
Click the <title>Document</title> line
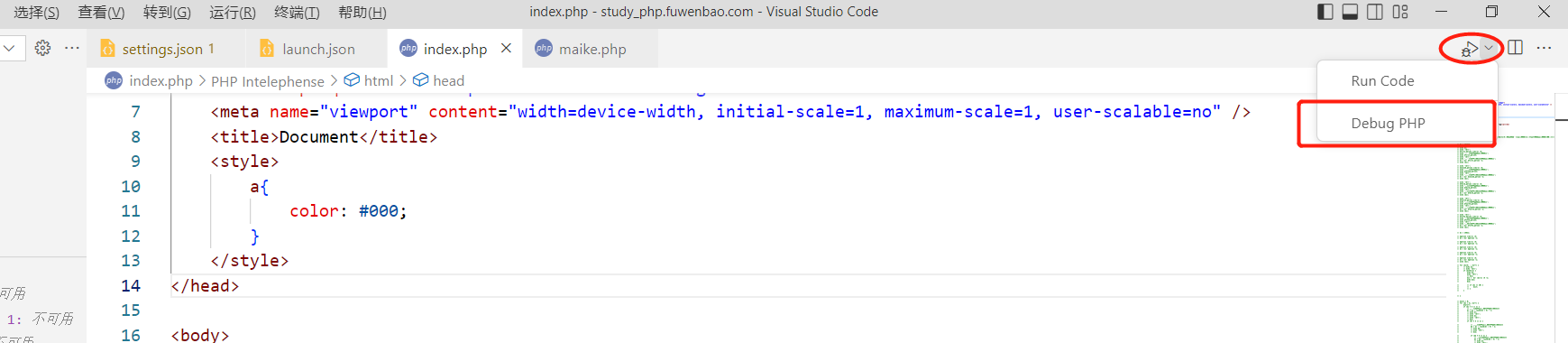pyautogui.click(x=324, y=137)
